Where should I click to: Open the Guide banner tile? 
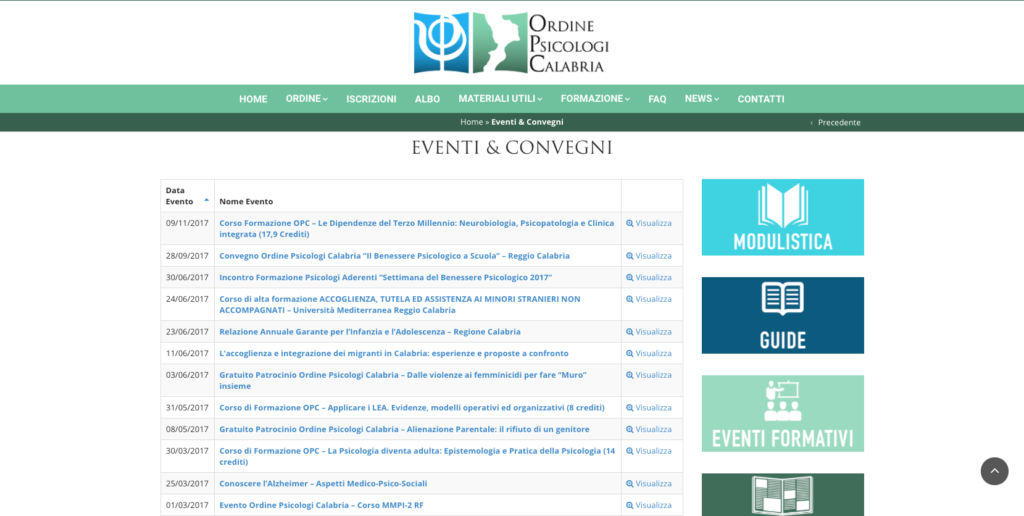[x=782, y=315]
